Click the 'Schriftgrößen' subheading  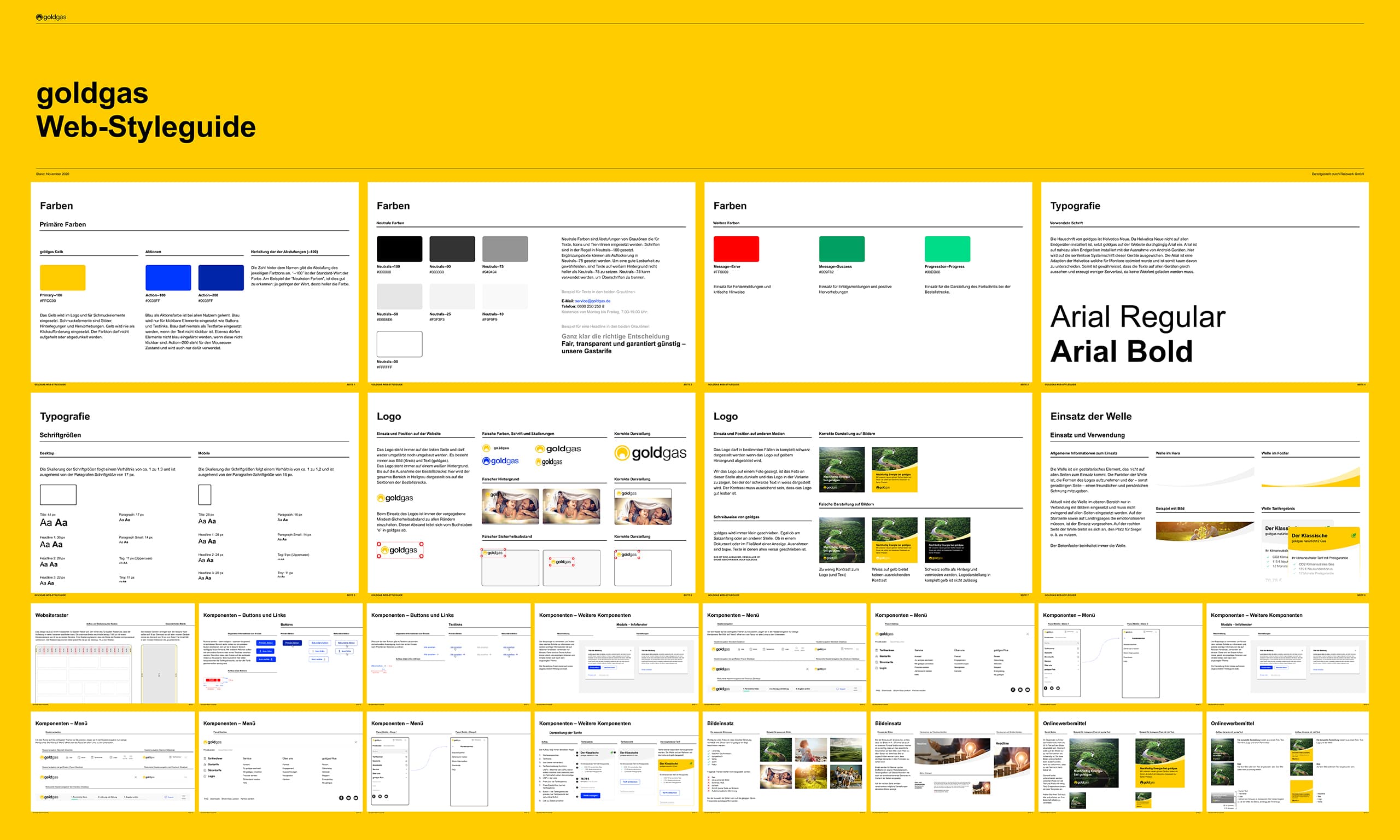[60, 435]
